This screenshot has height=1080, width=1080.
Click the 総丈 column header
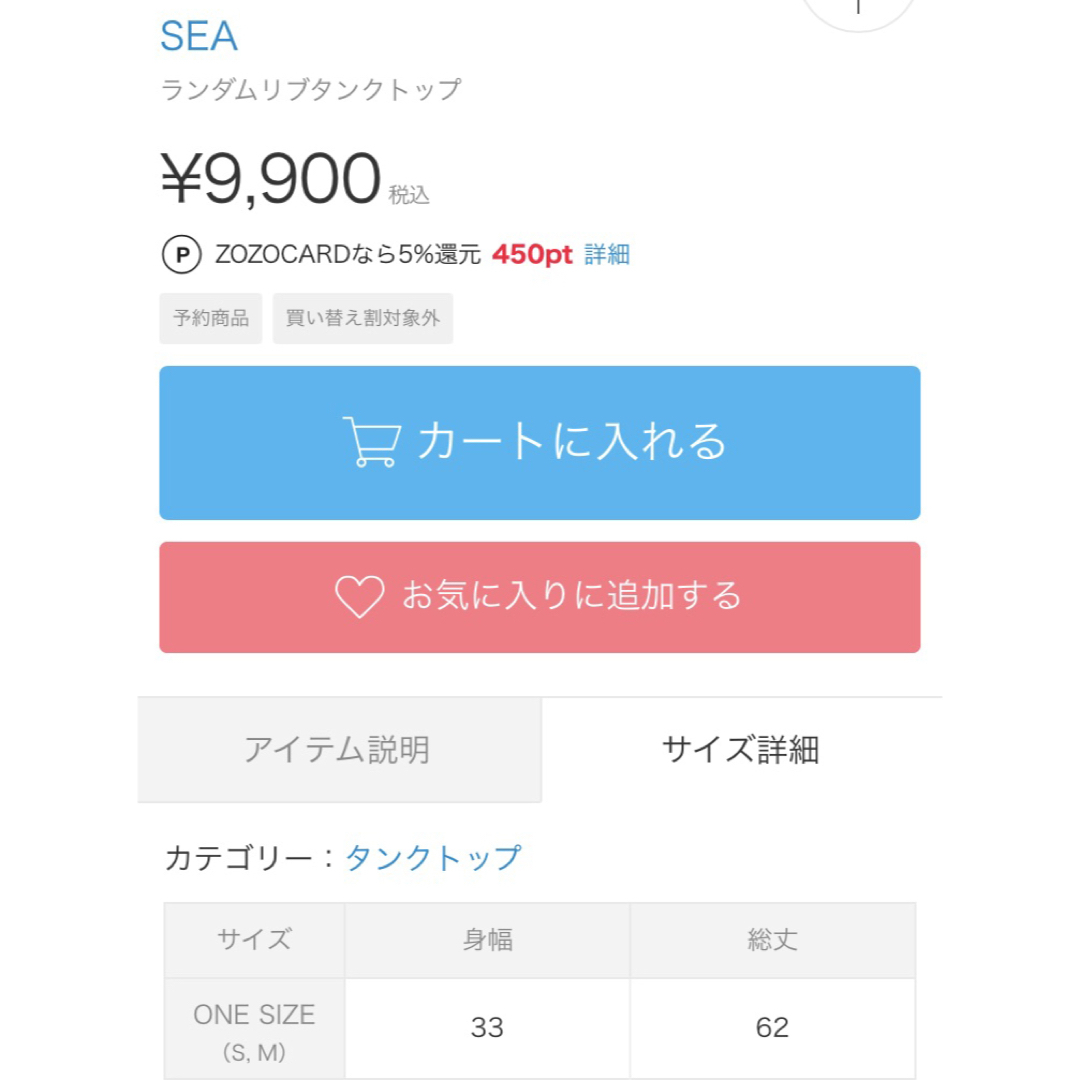click(773, 939)
